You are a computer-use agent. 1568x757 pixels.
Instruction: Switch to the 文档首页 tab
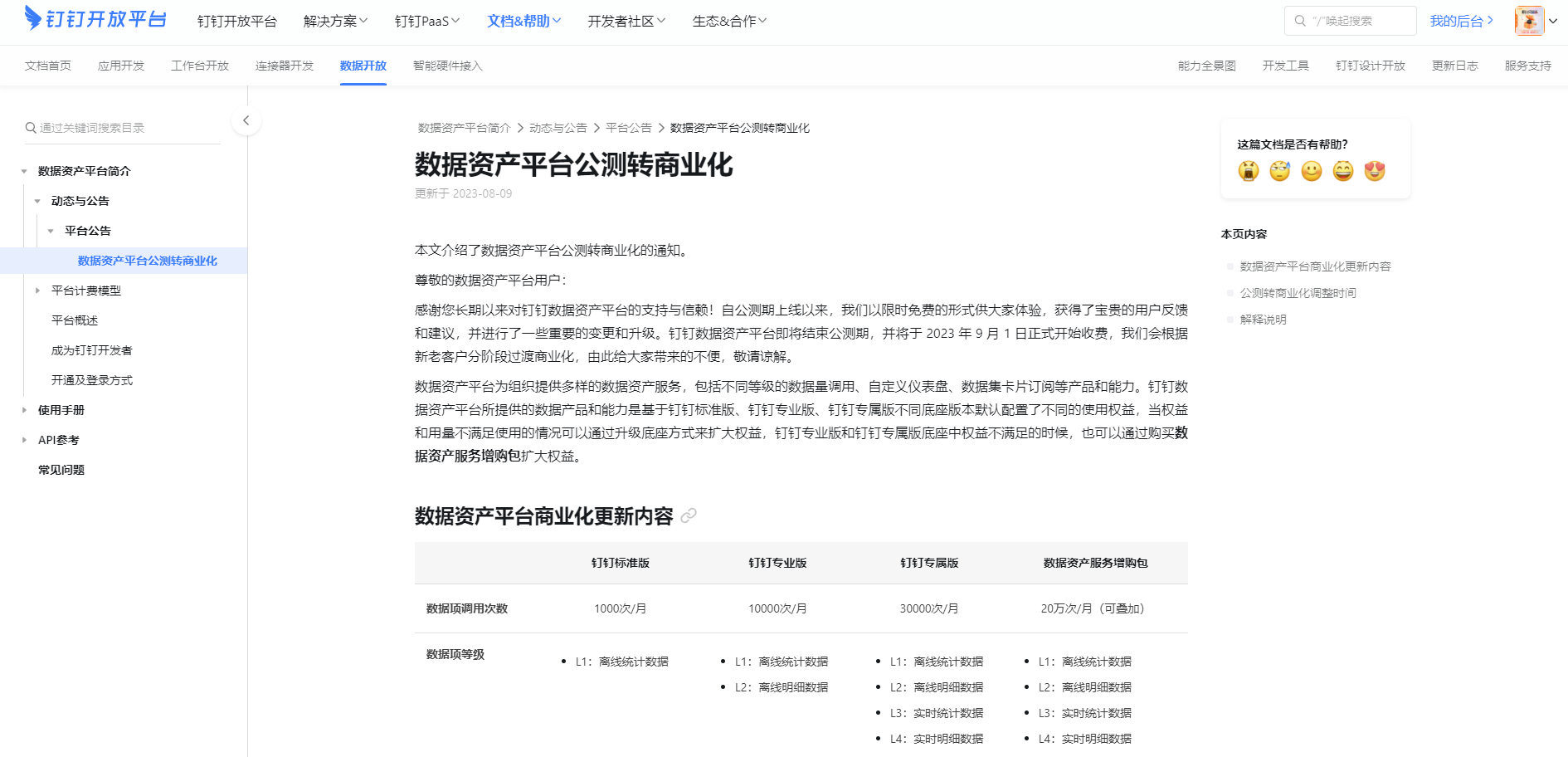click(48, 66)
